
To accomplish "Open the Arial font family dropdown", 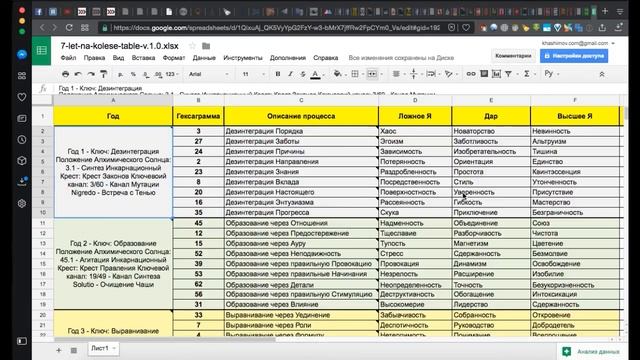I will coord(208,74).
